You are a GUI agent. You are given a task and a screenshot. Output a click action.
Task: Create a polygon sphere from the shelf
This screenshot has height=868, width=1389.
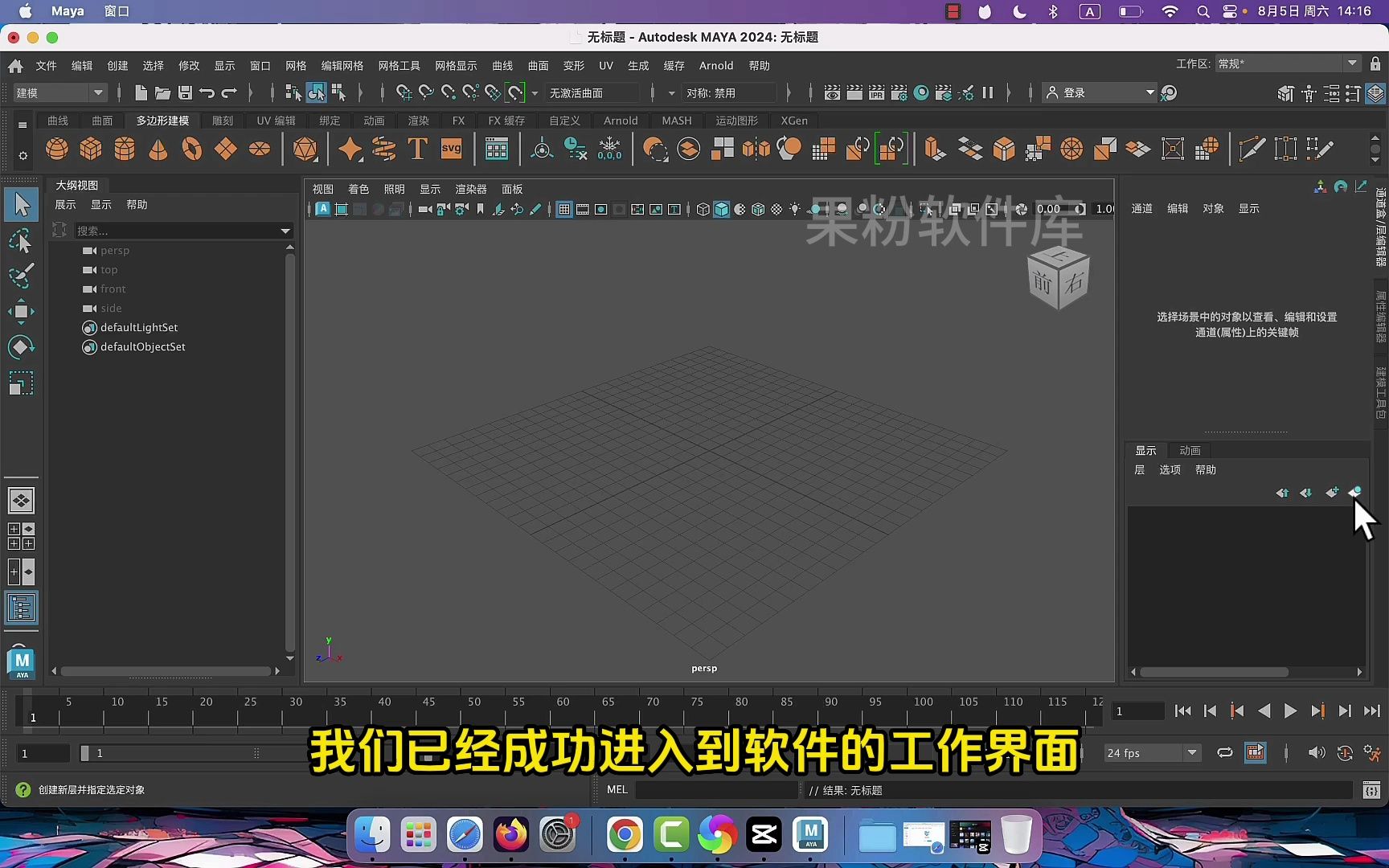click(x=57, y=149)
